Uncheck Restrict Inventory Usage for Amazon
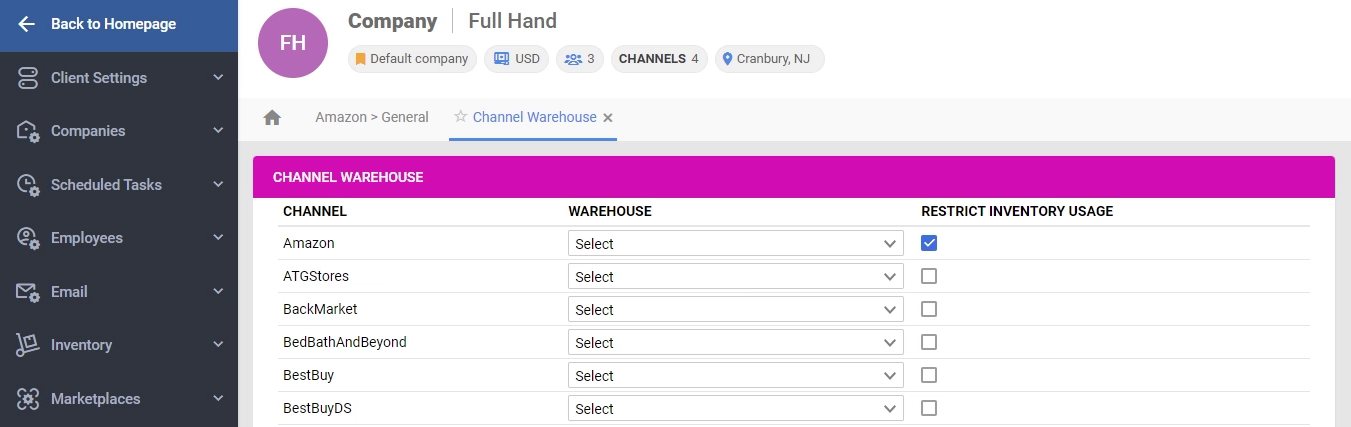The image size is (1351, 427). click(x=929, y=243)
